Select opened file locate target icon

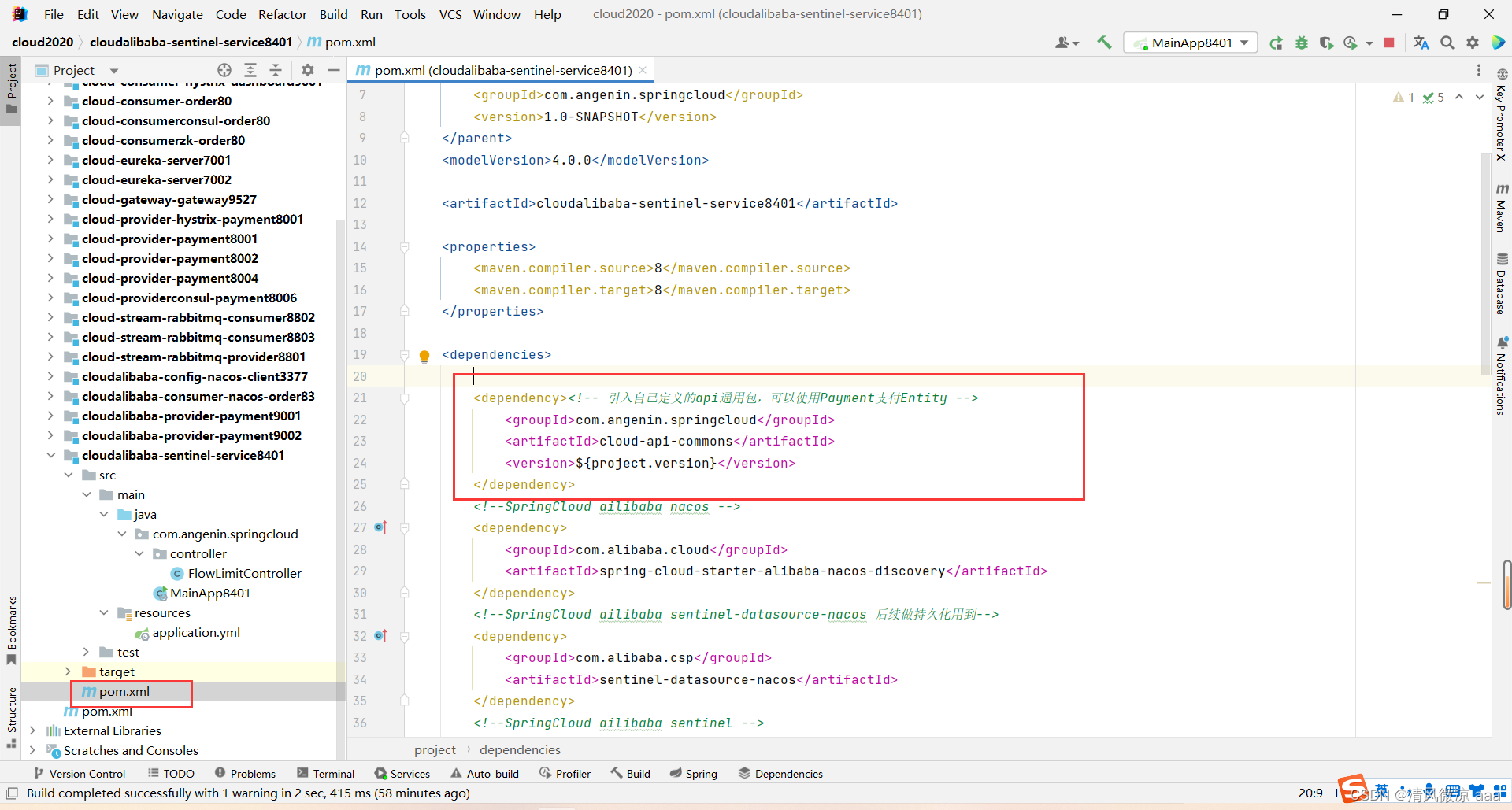[224, 70]
